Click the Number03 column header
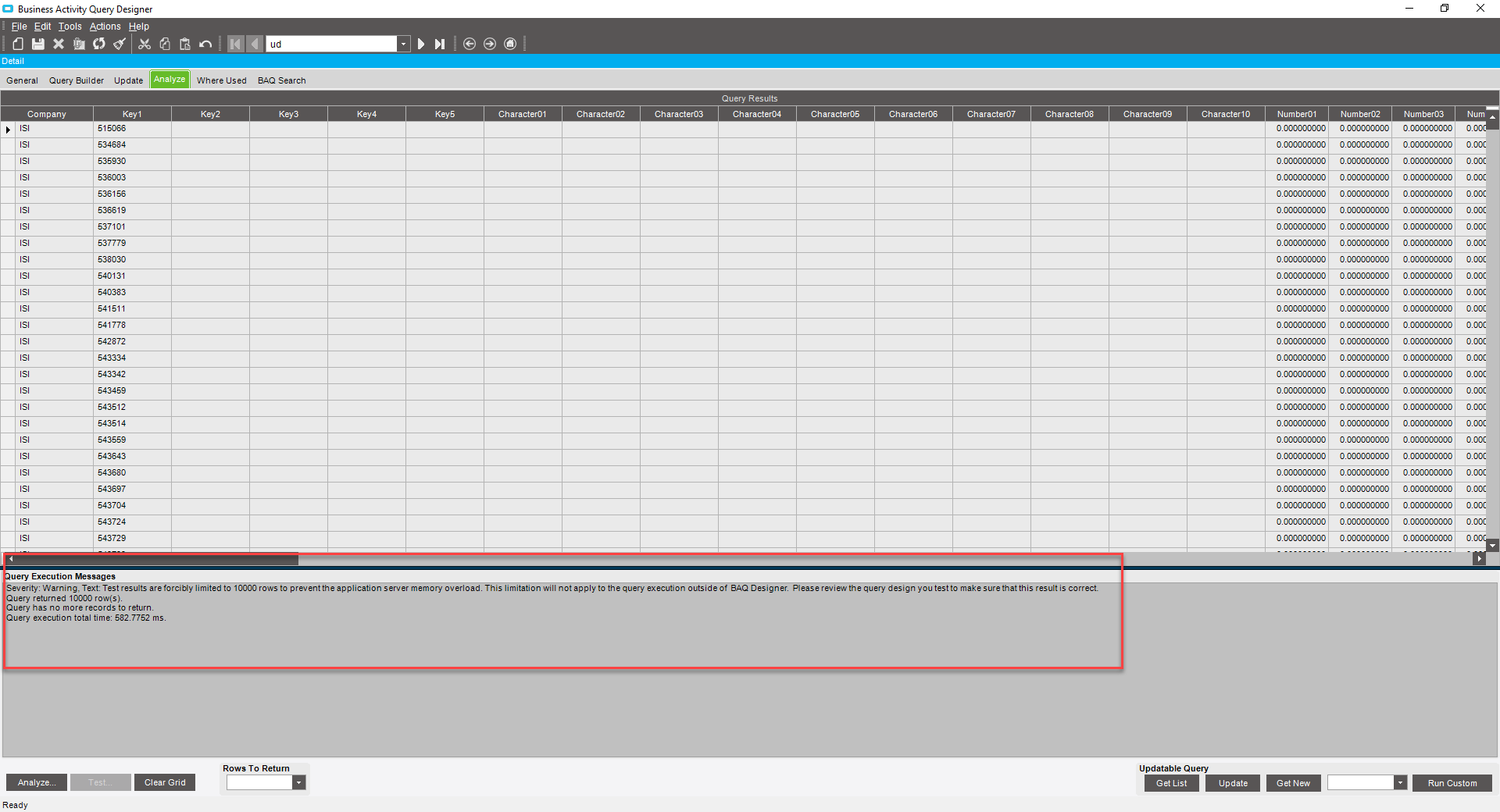Image resolution: width=1500 pixels, height=812 pixels. (1423, 114)
